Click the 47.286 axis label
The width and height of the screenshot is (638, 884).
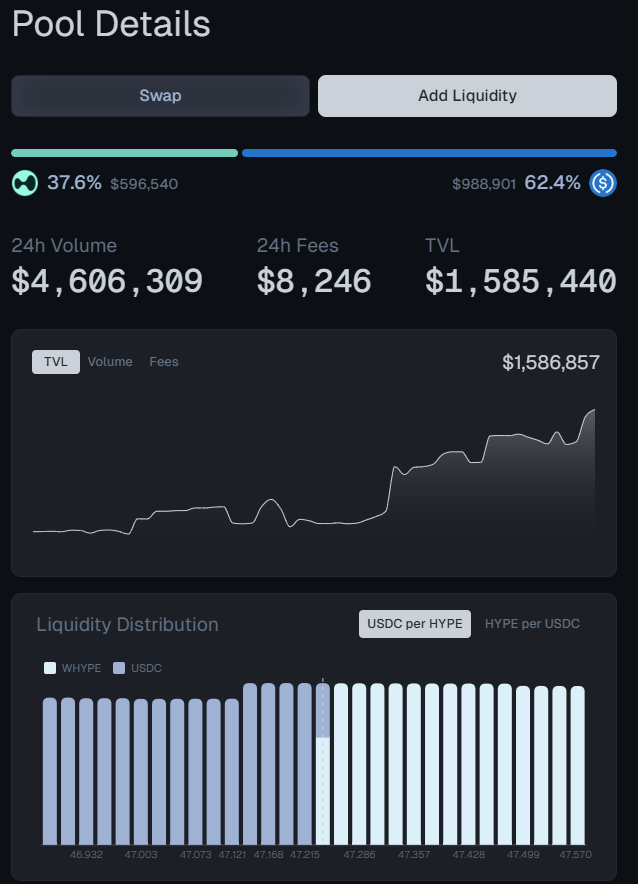360,855
